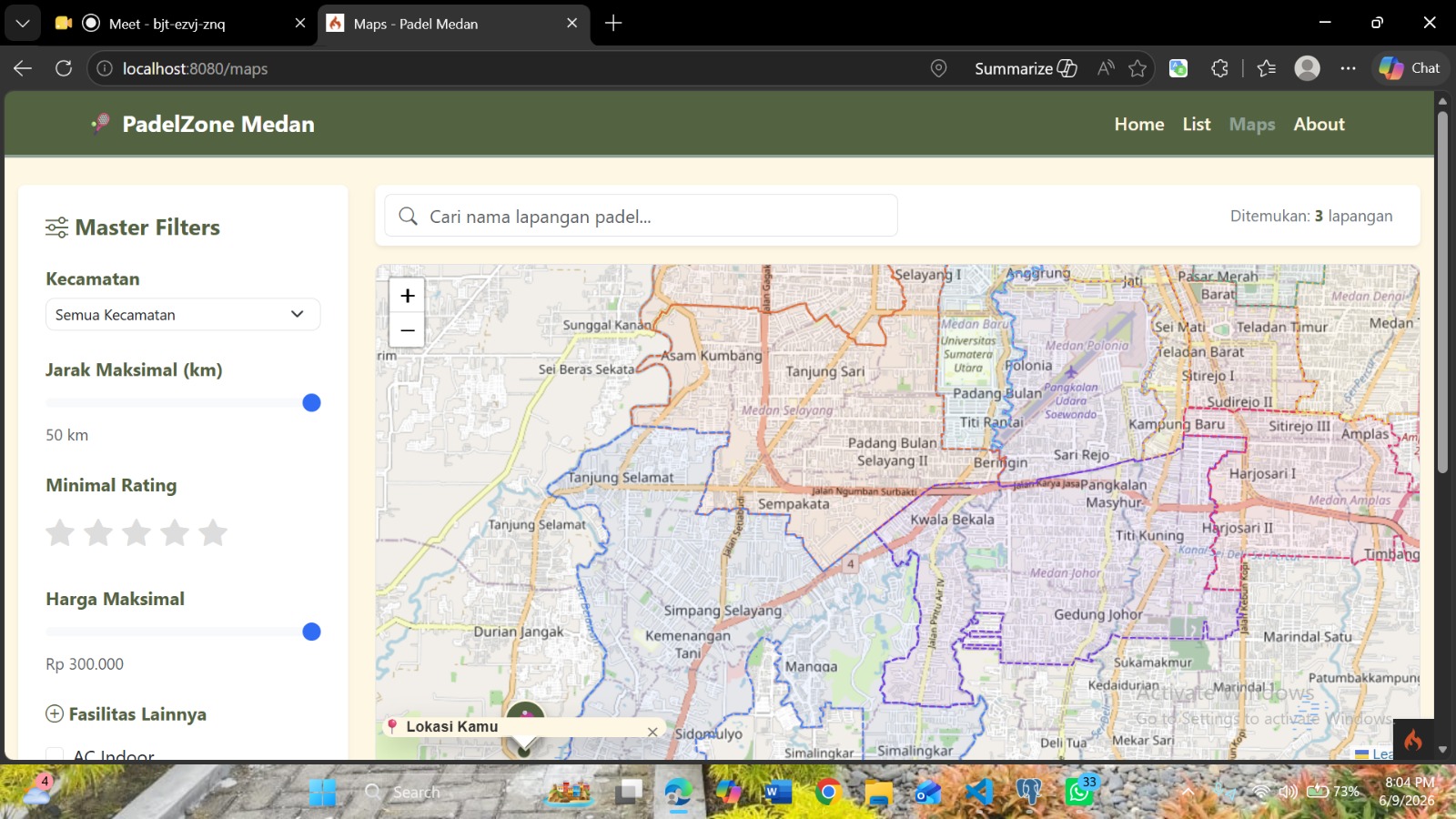Open new browser tab with plus
The height and width of the screenshot is (819, 1456).
pyautogui.click(x=613, y=23)
